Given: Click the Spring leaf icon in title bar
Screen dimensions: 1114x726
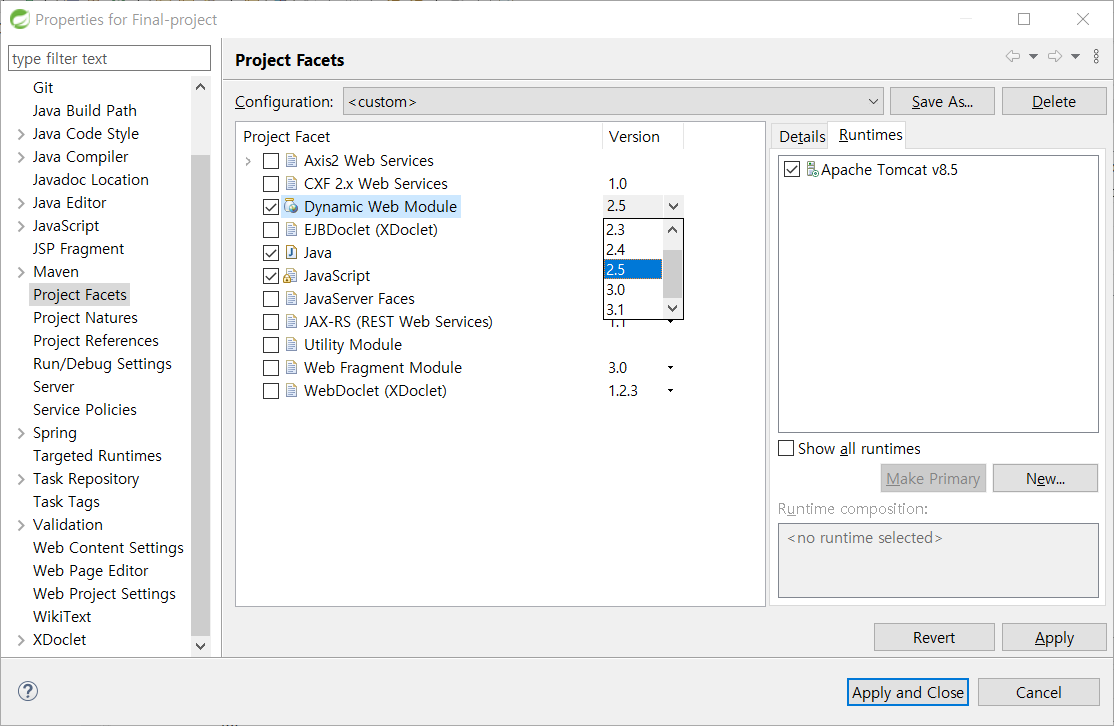Looking at the screenshot, I should click(19, 19).
